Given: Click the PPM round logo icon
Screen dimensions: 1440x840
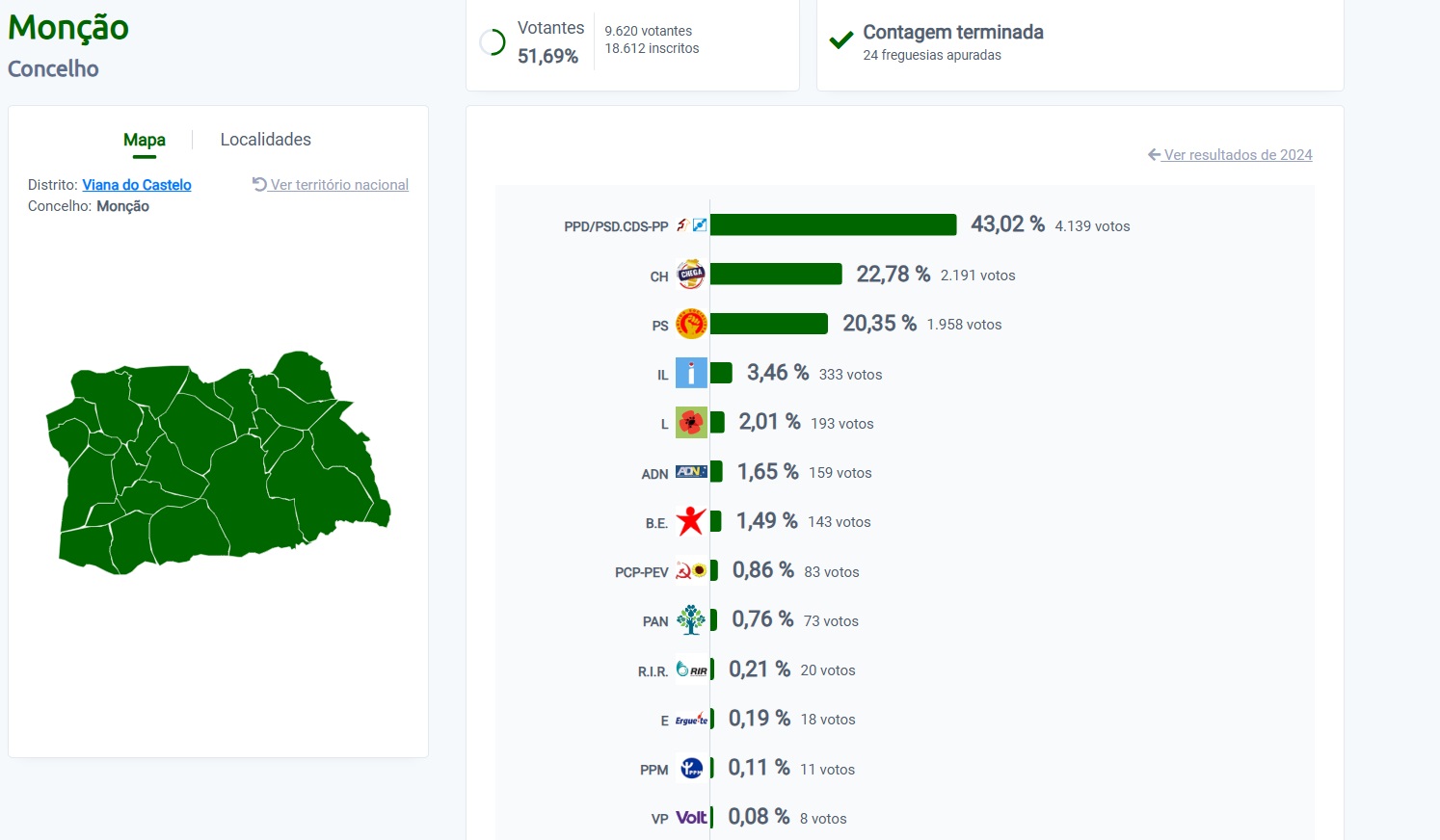Looking at the screenshot, I should (x=691, y=768).
